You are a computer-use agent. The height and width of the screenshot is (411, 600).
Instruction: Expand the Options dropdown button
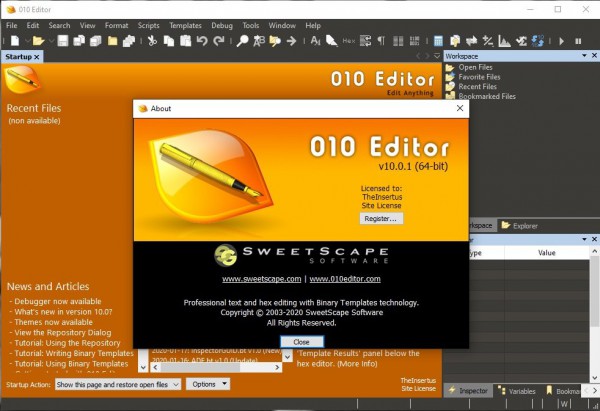[208, 384]
